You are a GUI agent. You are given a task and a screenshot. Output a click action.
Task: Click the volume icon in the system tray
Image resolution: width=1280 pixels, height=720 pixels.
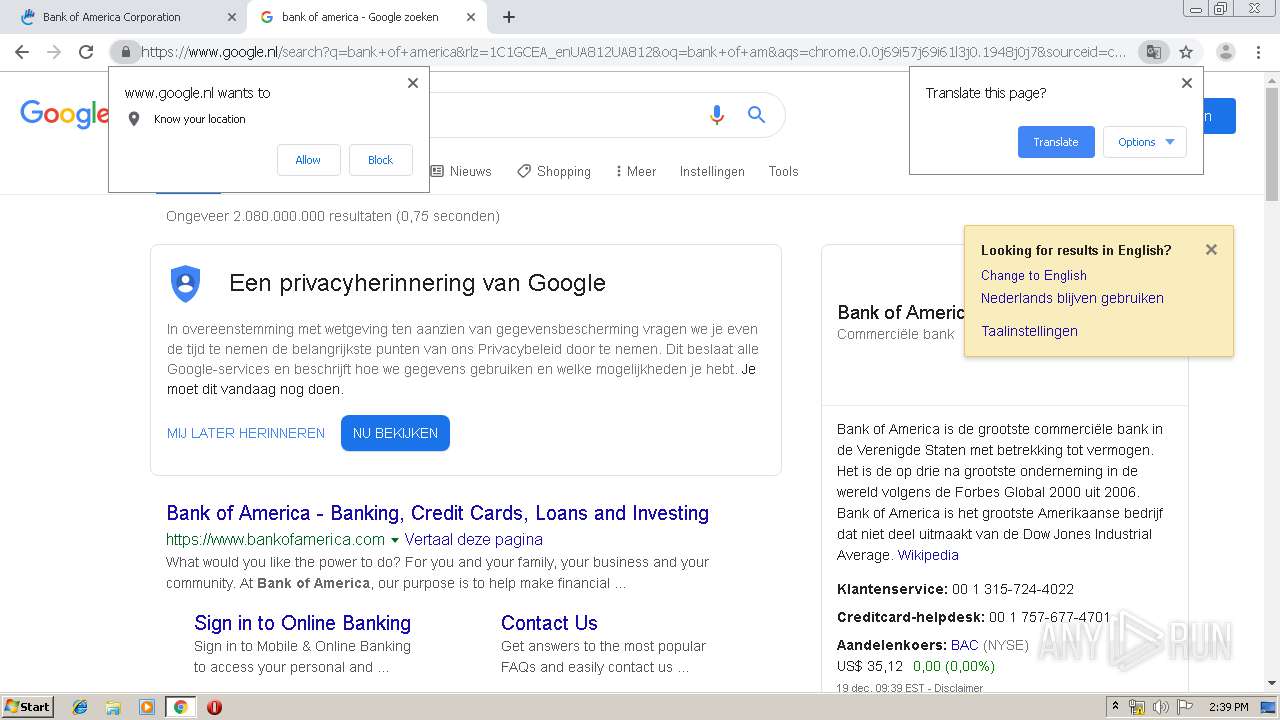point(1160,707)
